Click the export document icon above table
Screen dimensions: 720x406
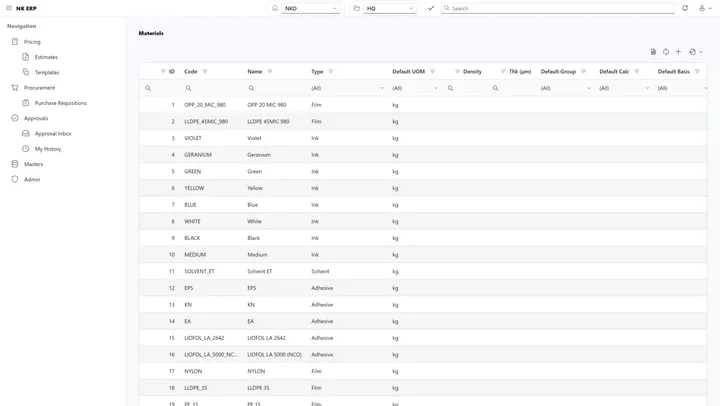tap(653, 51)
